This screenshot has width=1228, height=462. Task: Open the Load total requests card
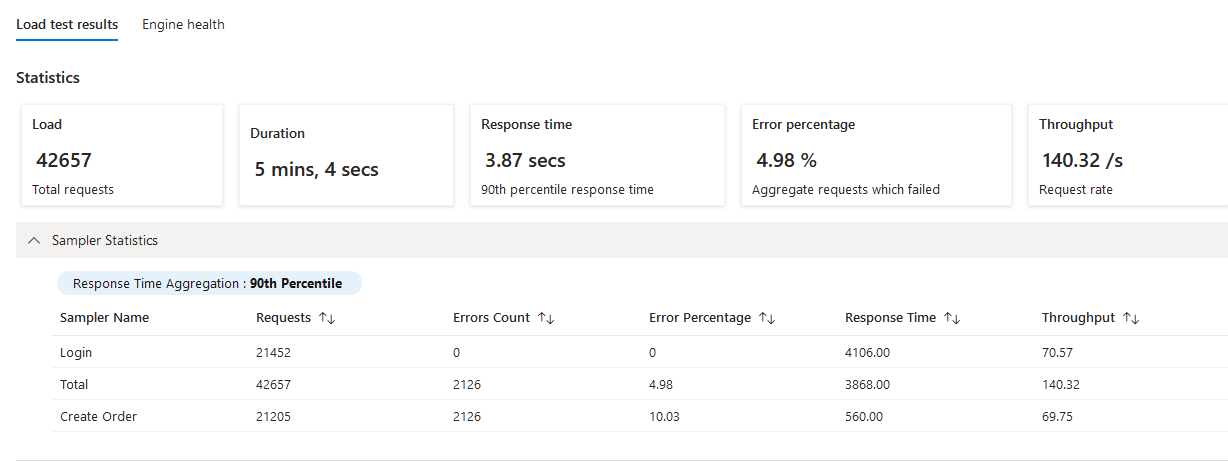(x=122, y=155)
